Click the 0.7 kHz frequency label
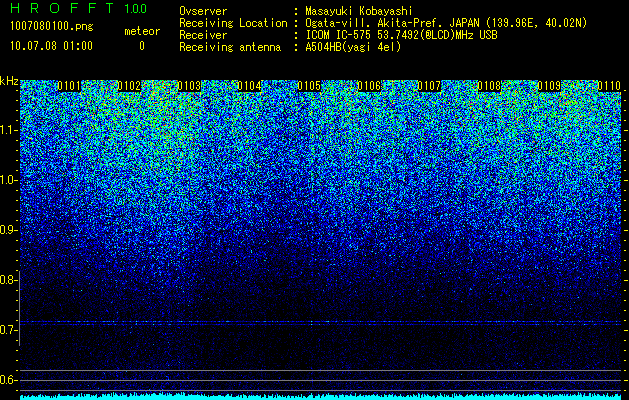 click(8, 330)
